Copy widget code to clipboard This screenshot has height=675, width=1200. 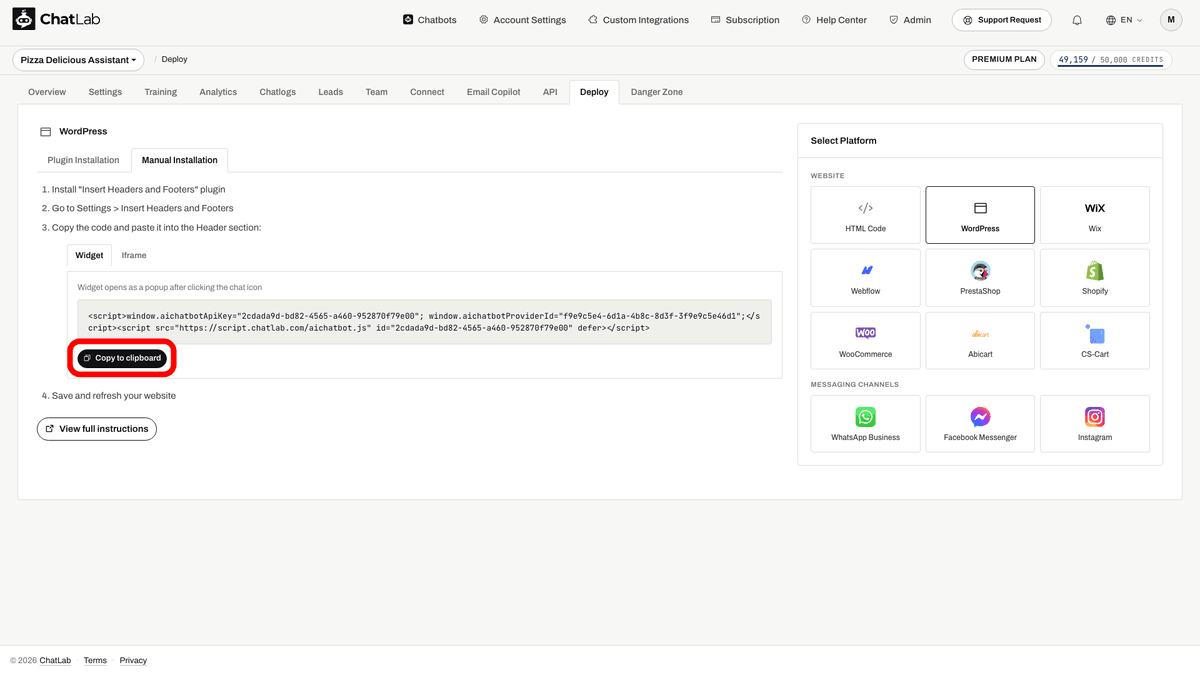tap(122, 358)
